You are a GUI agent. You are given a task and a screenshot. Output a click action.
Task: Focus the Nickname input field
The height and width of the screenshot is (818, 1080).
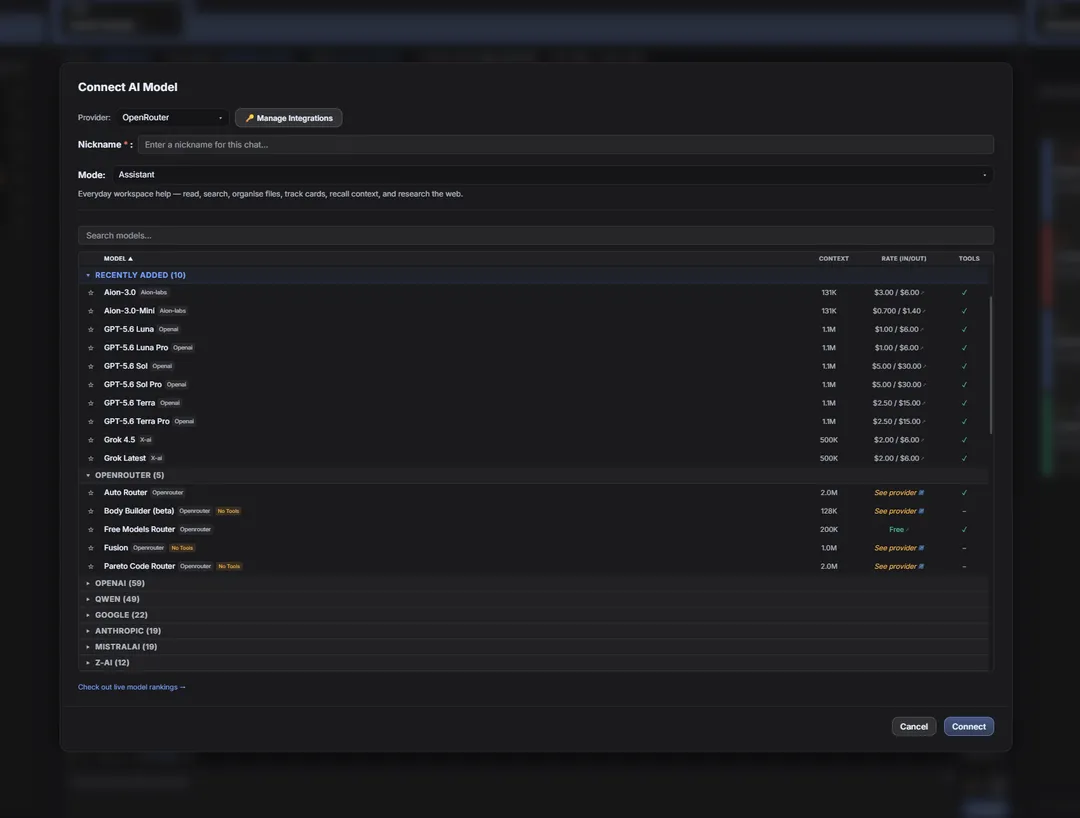coord(565,145)
